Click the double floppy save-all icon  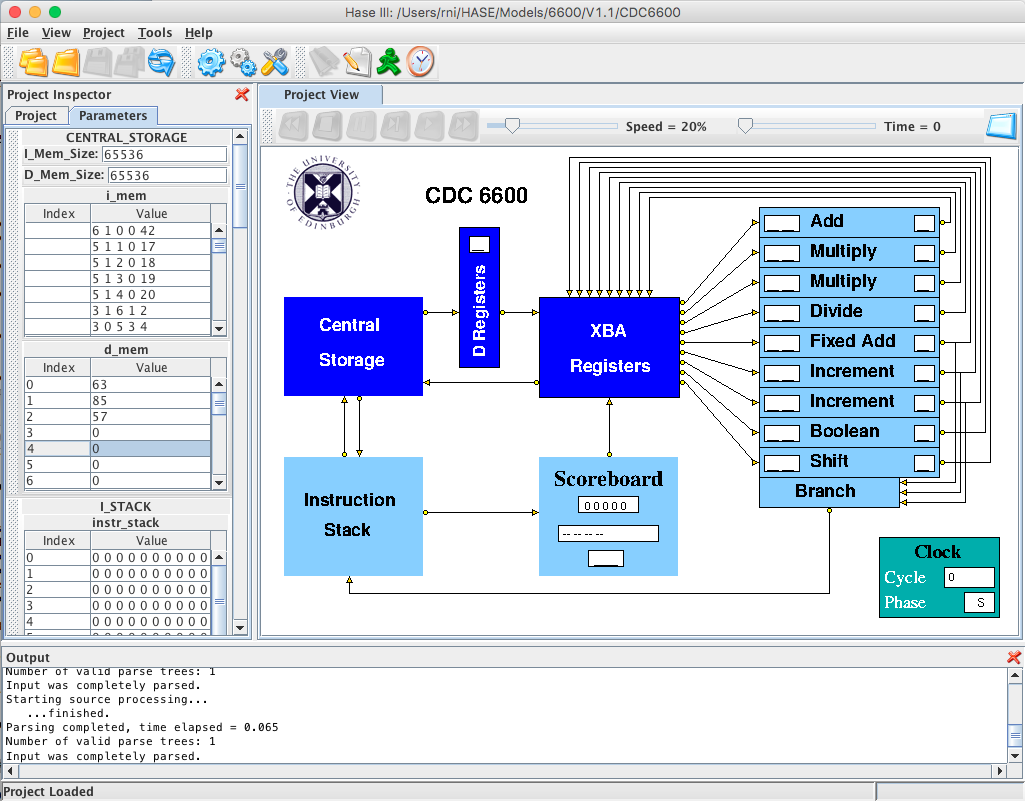pos(129,63)
